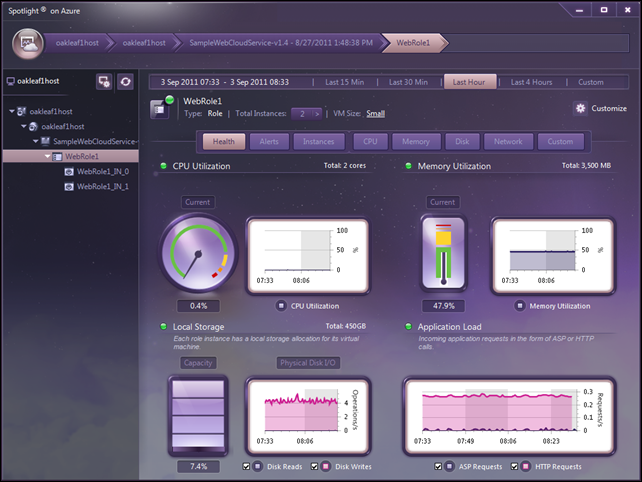The image size is (642, 482).
Task: Switch to the Disk tab
Action: point(462,142)
